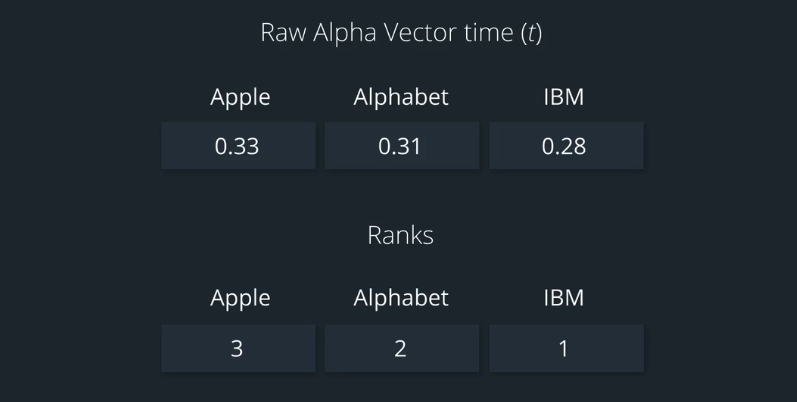Click the Apple label above 0.33
The height and width of the screenshot is (402, 797).
click(240, 98)
